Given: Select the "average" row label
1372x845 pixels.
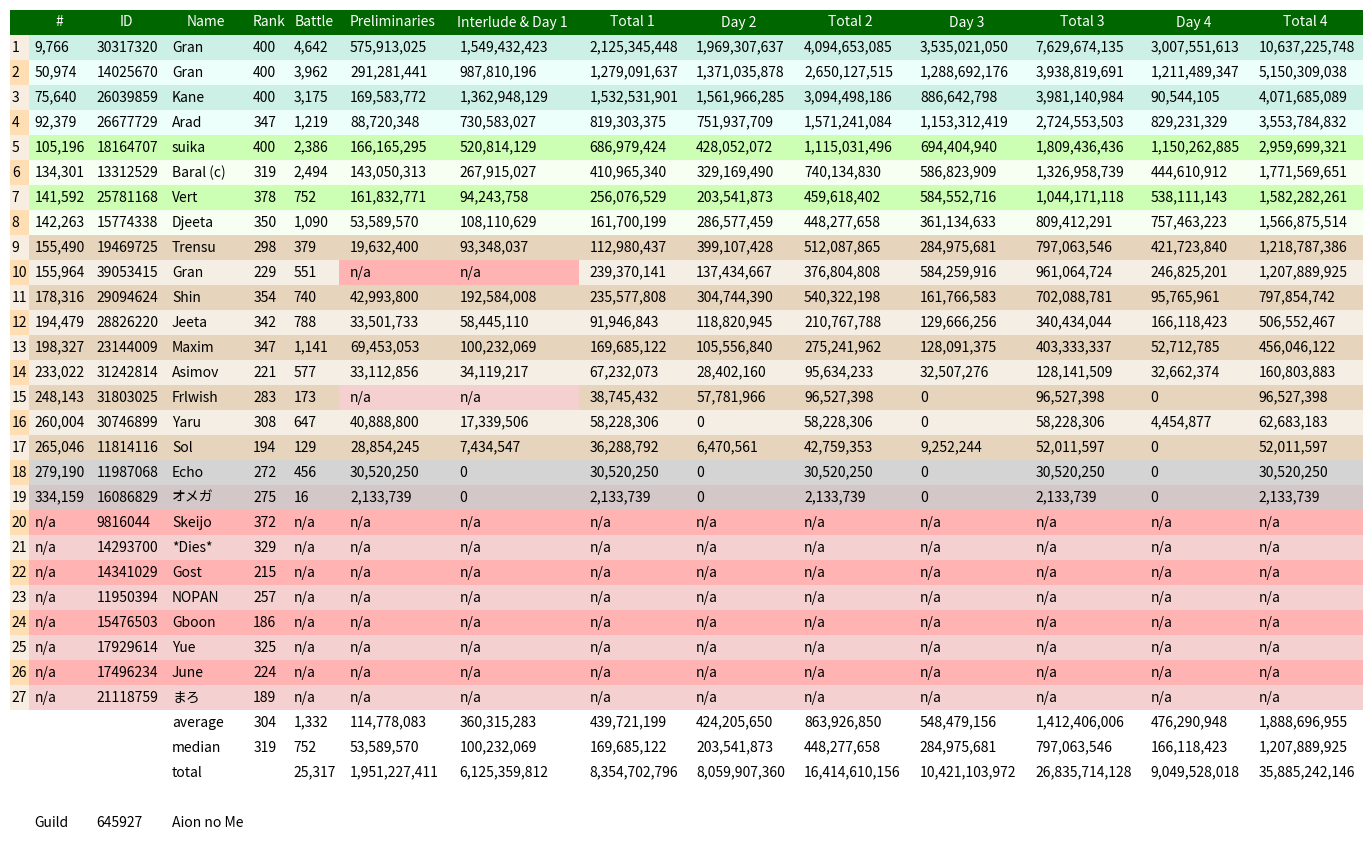Looking at the screenshot, I should [198, 722].
